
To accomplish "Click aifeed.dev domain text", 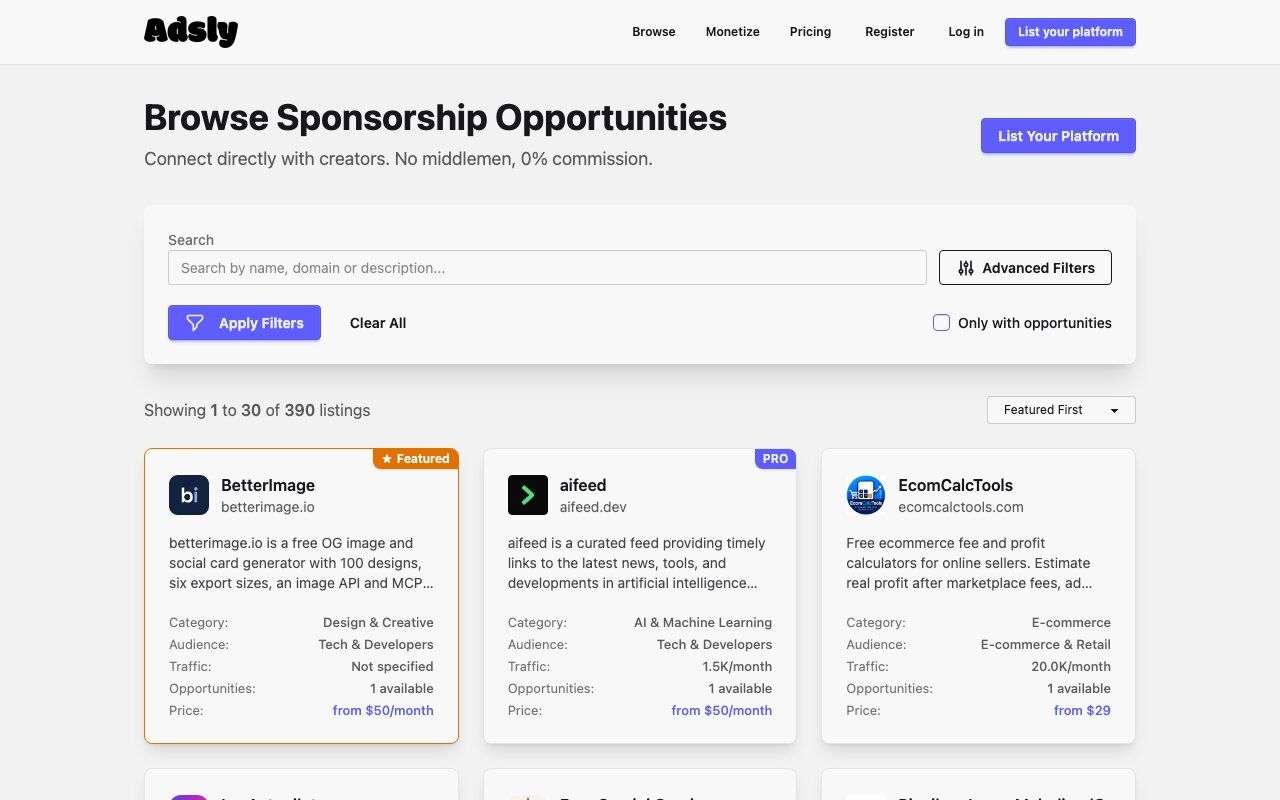I will tap(593, 507).
